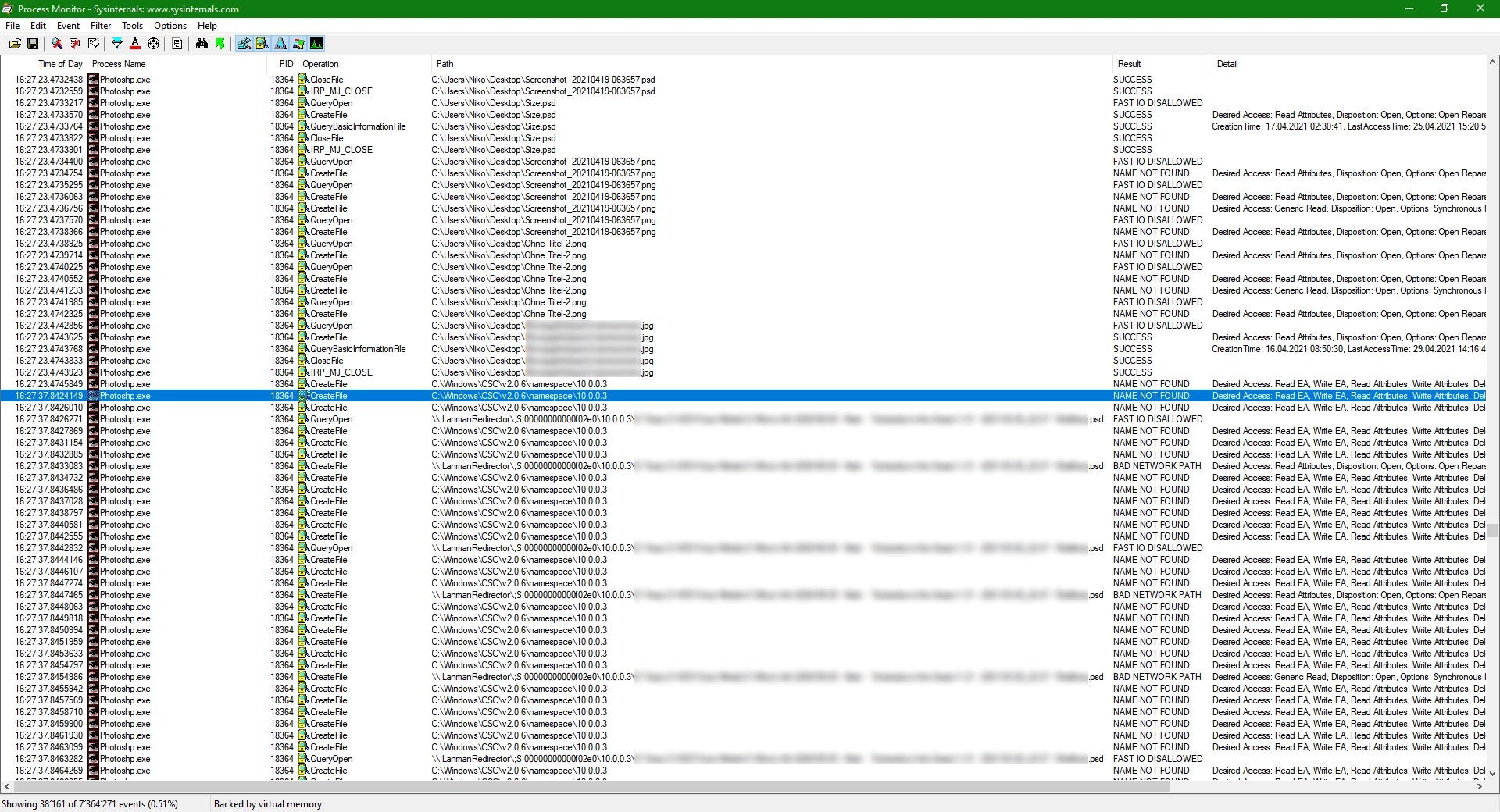Open the Options menu
This screenshot has height=812, width=1500.
pyautogui.click(x=170, y=26)
